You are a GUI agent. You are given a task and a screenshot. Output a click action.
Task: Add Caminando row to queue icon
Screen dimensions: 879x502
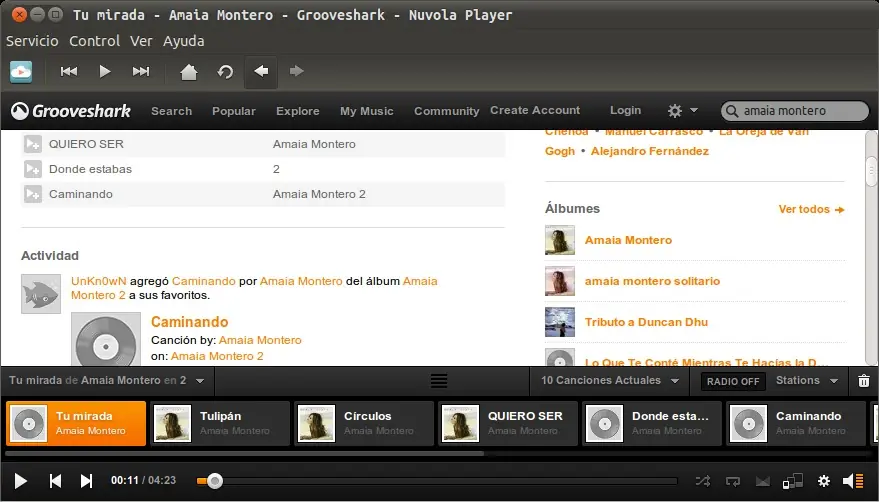coord(33,194)
